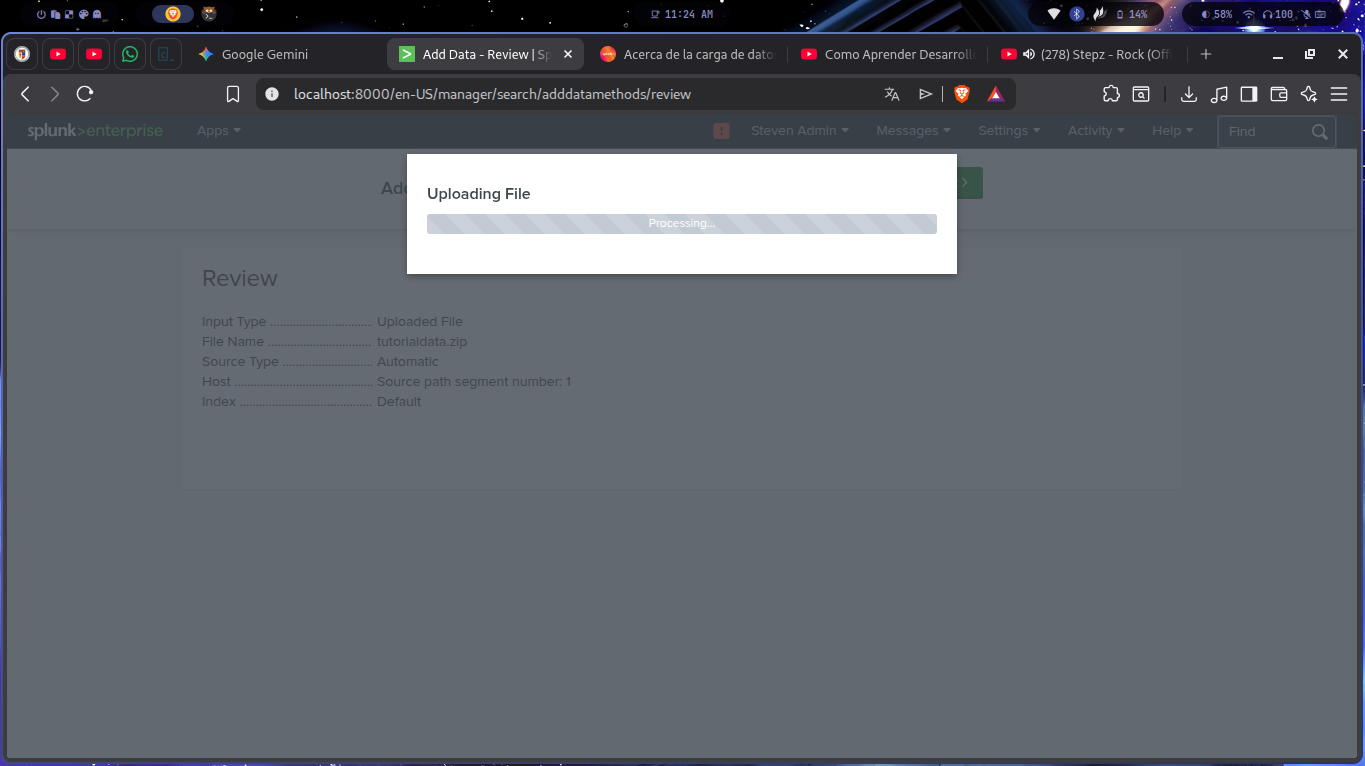Open the browser downloads icon
Screen dimensions: 1365x766
coord(1189,94)
